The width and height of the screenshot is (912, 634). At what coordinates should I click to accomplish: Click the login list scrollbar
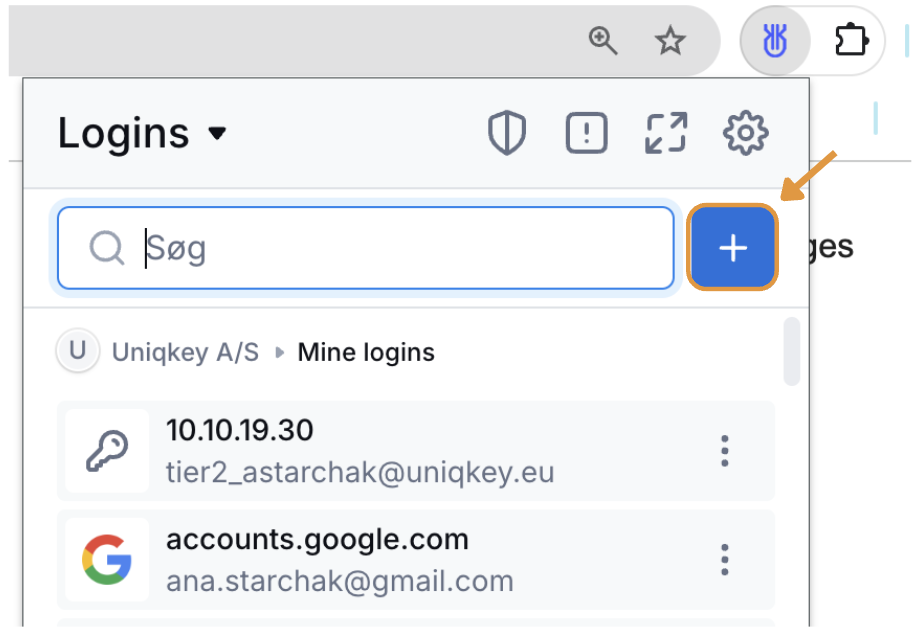[x=792, y=351]
